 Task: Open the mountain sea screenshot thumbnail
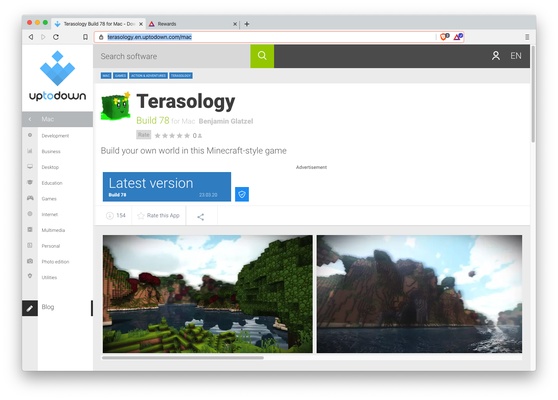click(419, 294)
